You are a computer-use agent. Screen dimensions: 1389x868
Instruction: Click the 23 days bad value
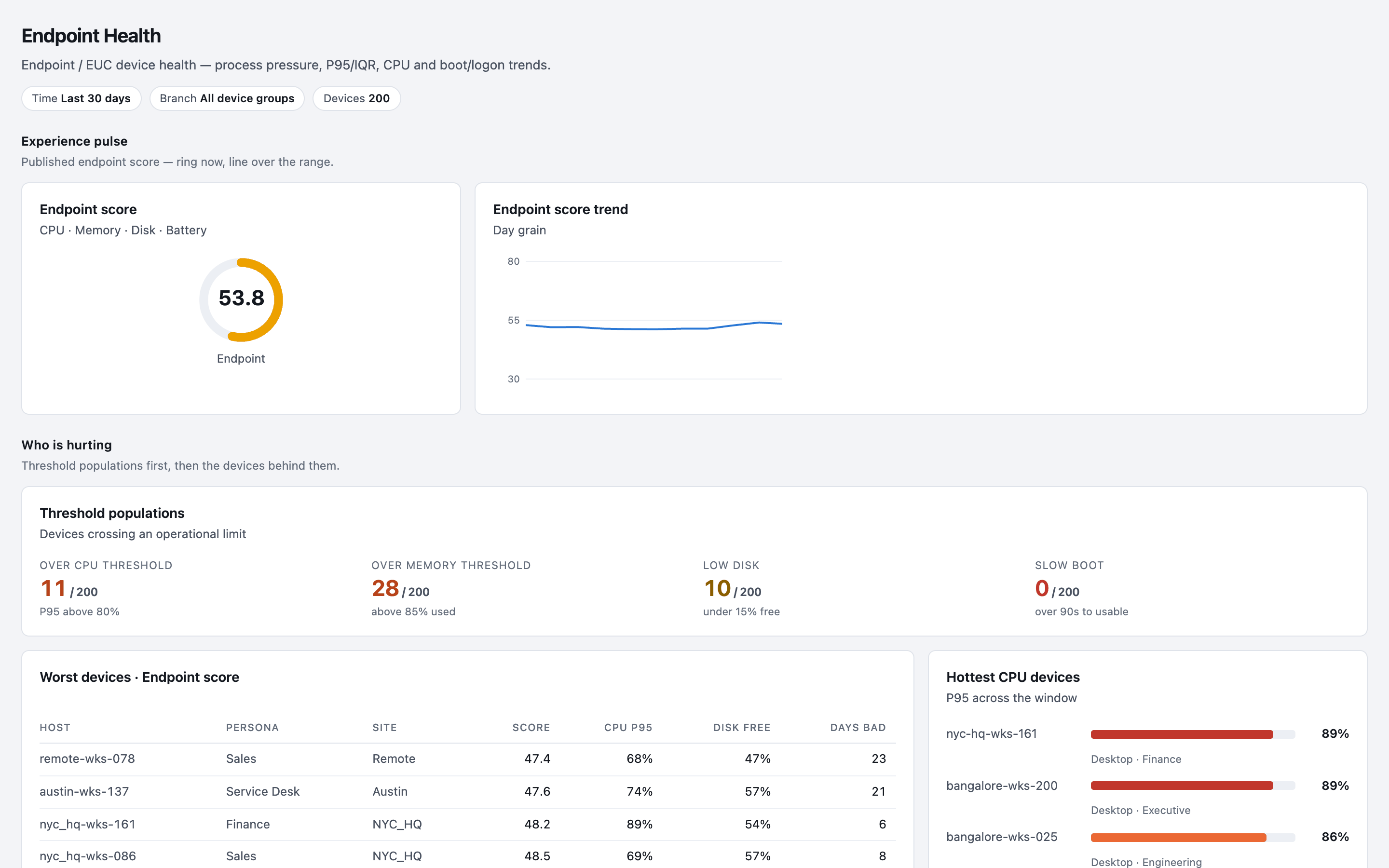pos(879,759)
